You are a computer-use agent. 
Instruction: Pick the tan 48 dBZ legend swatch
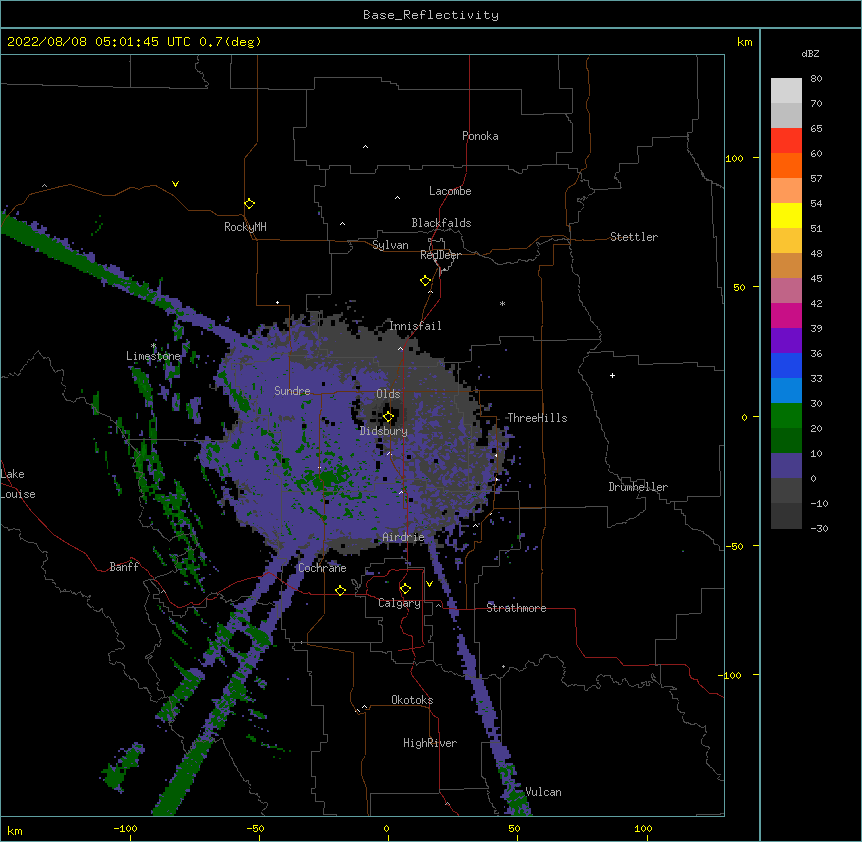pos(786,265)
